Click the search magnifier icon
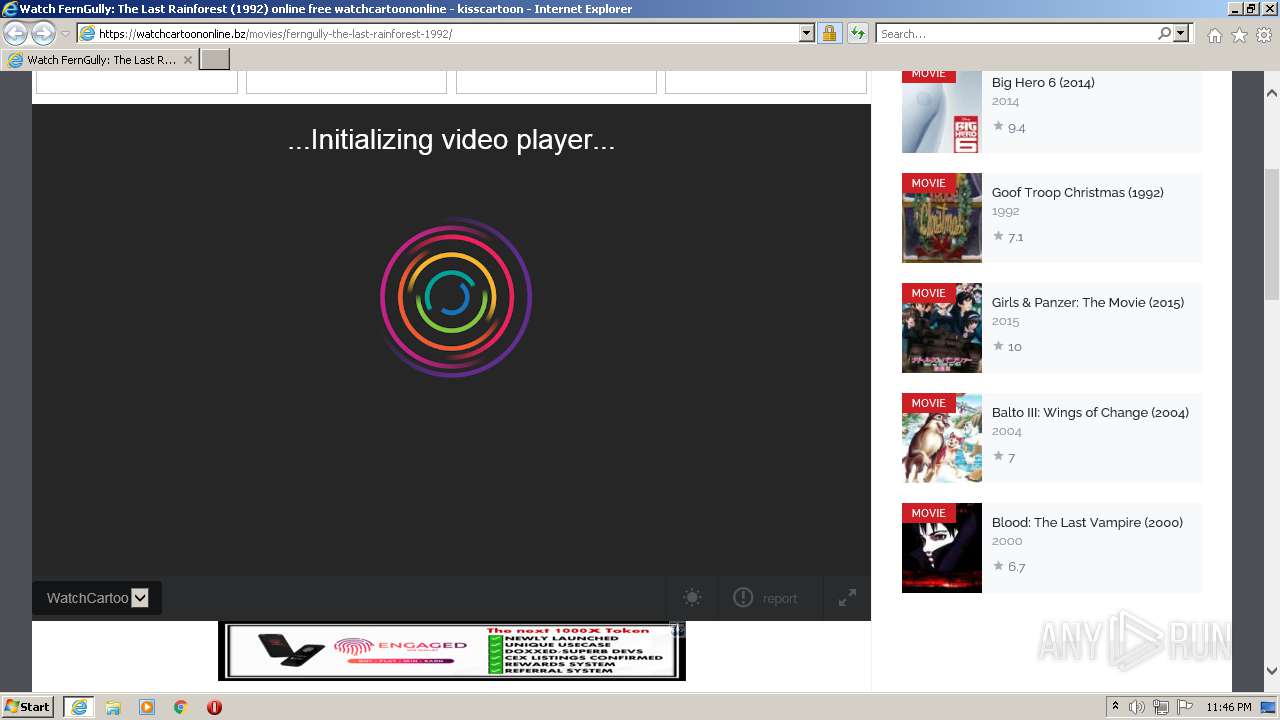 pyautogui.click(x=1164, y=34)
